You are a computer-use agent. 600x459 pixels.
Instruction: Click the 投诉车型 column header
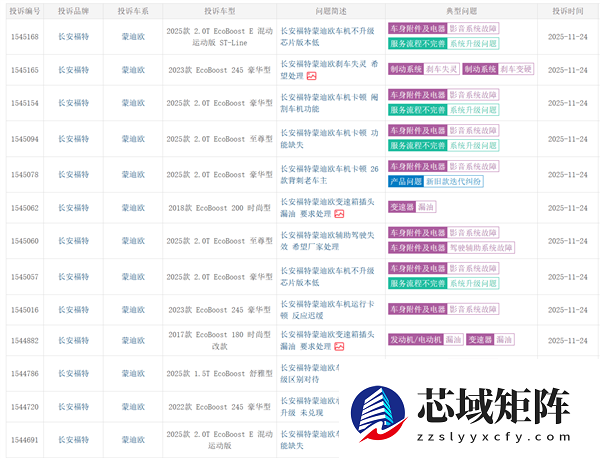point(220,11)
